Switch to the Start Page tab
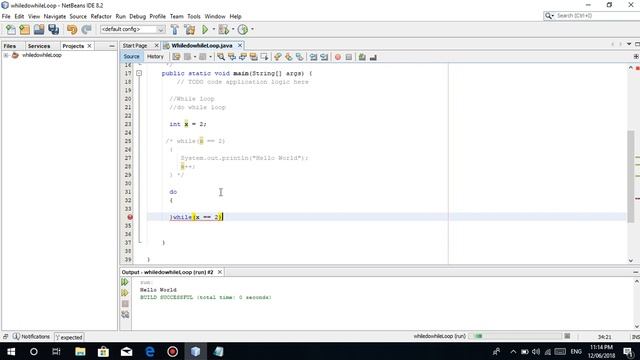Screen dimensions: 640x360 [135, 46]
